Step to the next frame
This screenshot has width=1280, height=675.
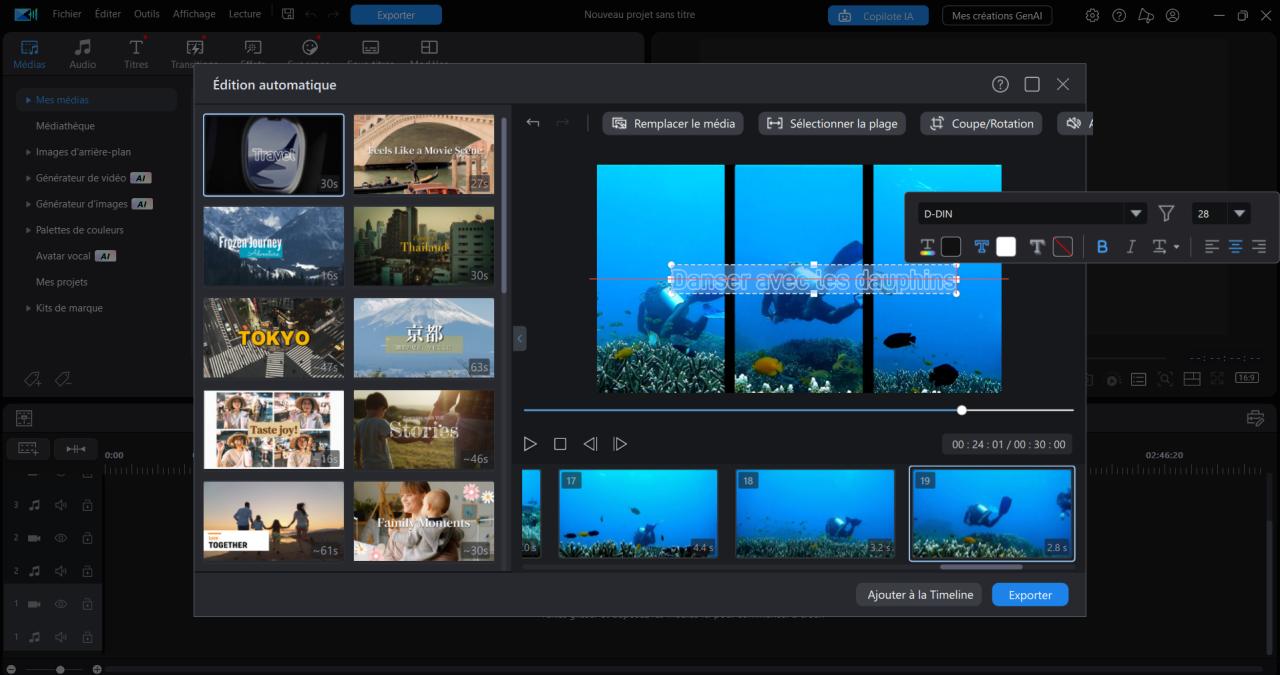coord(620,444)
